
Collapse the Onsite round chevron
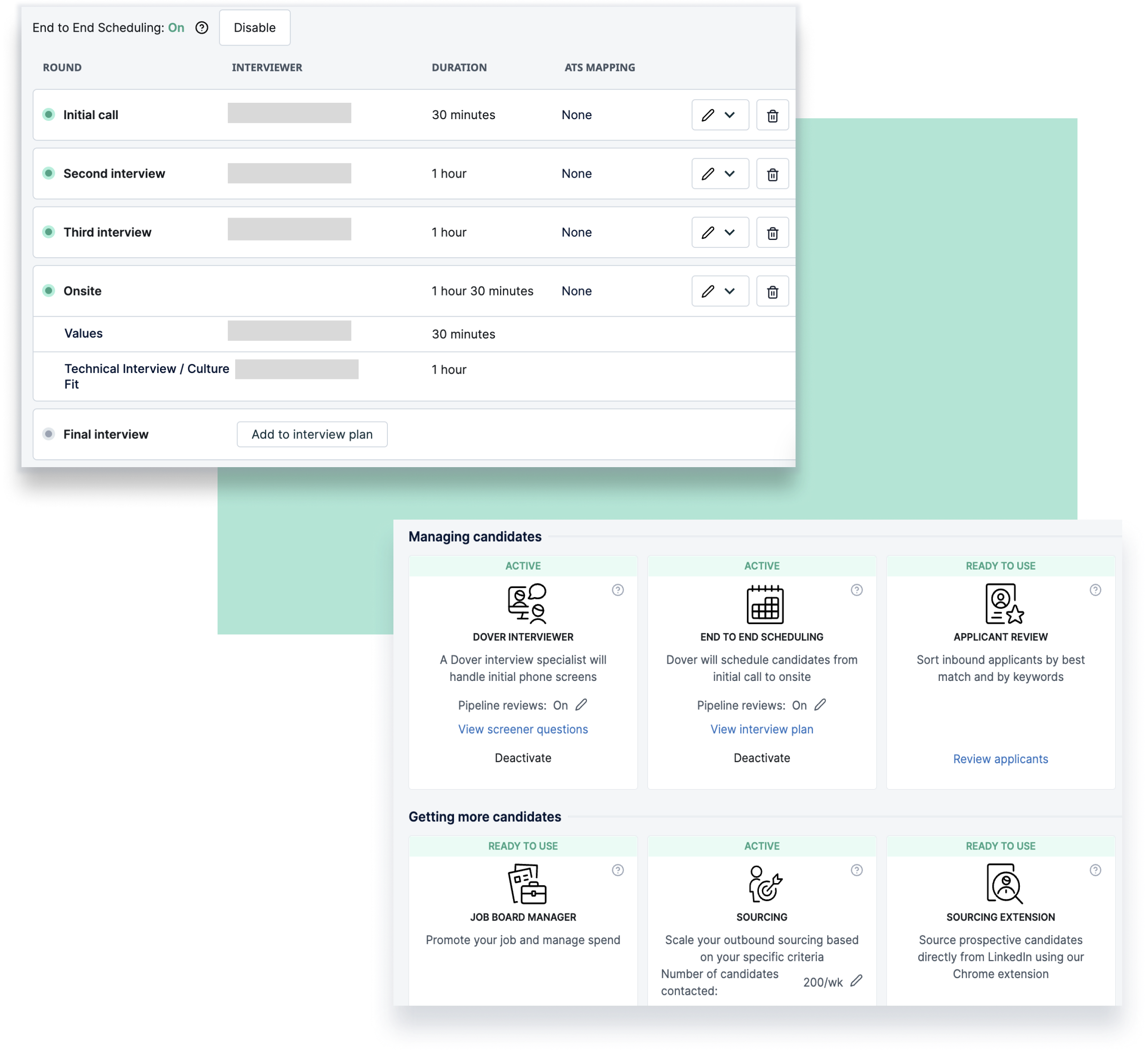click(730, 291)
